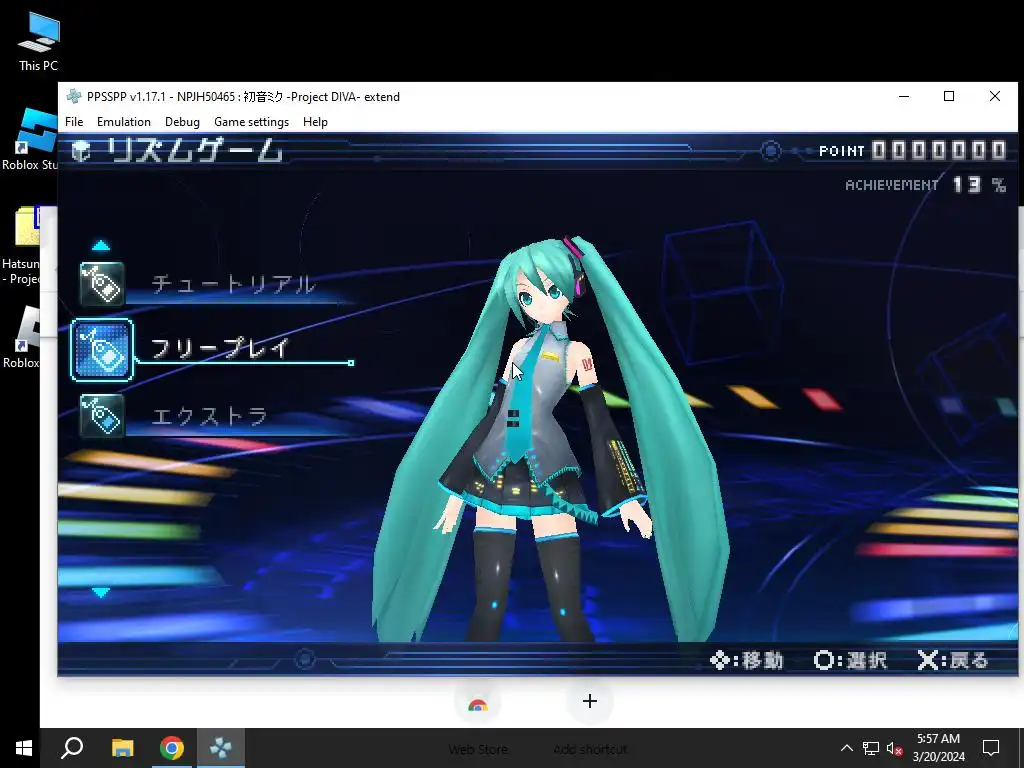Click the down arrow below the game menu
Viewport: 1024px width, 768px height.
point(101,592)
